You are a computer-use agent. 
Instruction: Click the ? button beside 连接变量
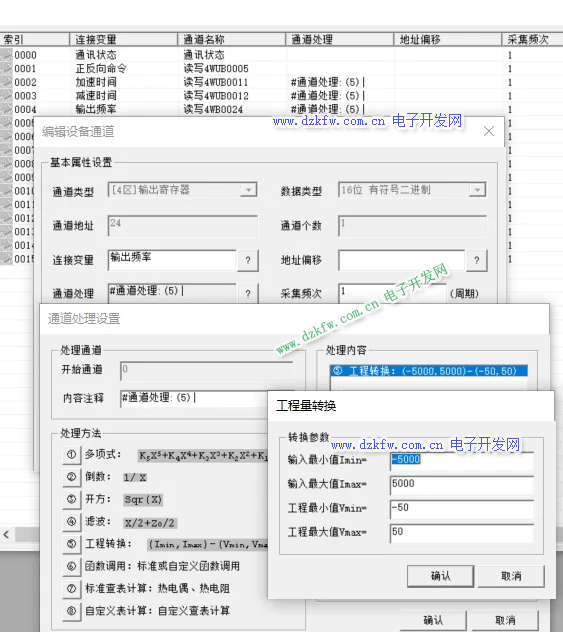[248, 260]
